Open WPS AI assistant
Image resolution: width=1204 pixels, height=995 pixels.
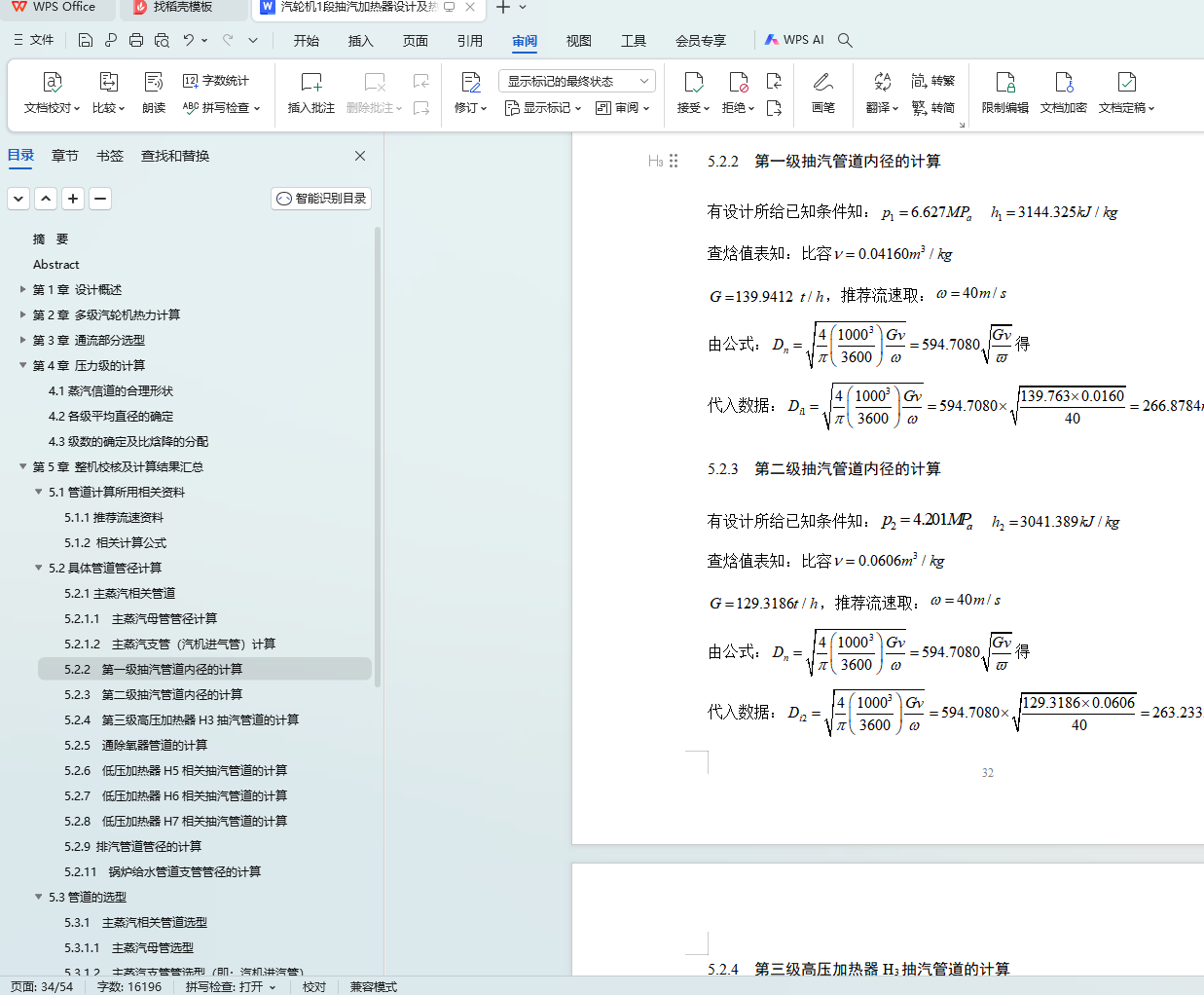coord(794,40)
